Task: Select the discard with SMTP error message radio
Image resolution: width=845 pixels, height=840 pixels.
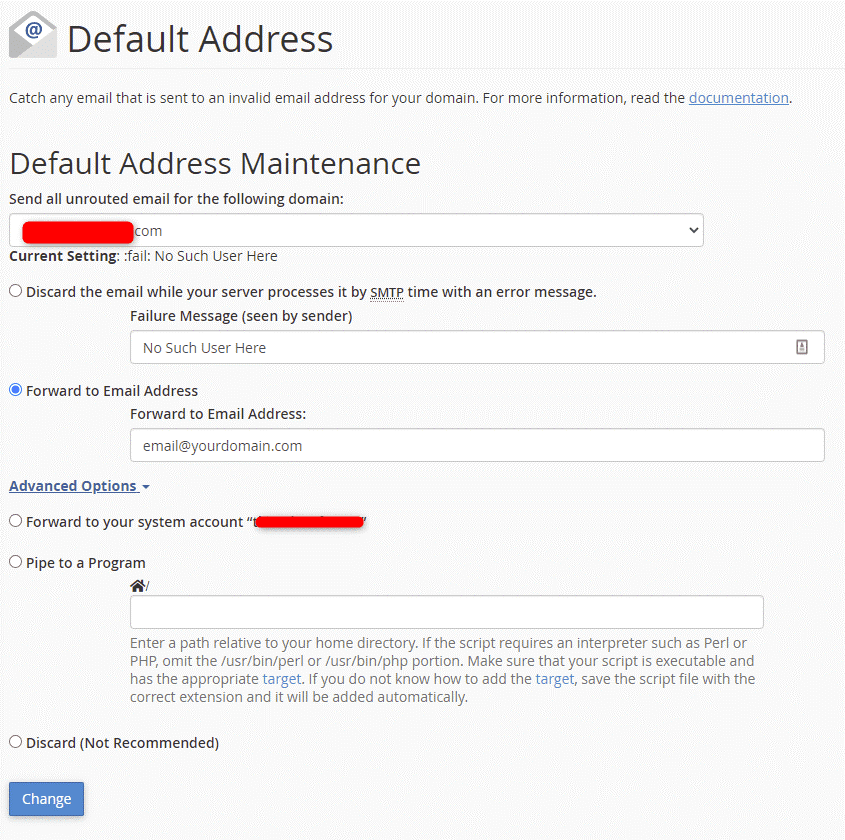Action: (x=16, y=291)
